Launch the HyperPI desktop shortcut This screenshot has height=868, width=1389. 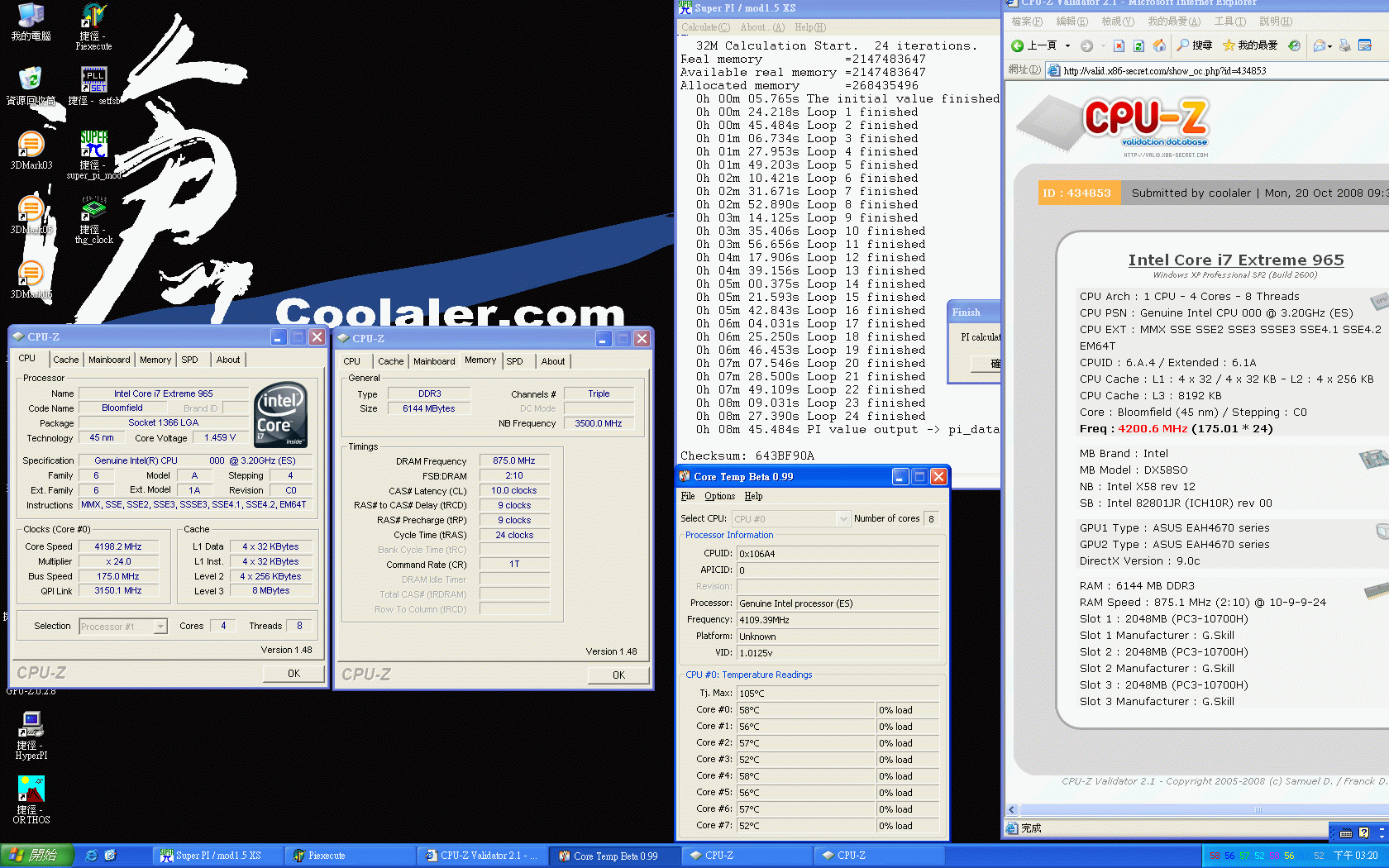(31, 736)
